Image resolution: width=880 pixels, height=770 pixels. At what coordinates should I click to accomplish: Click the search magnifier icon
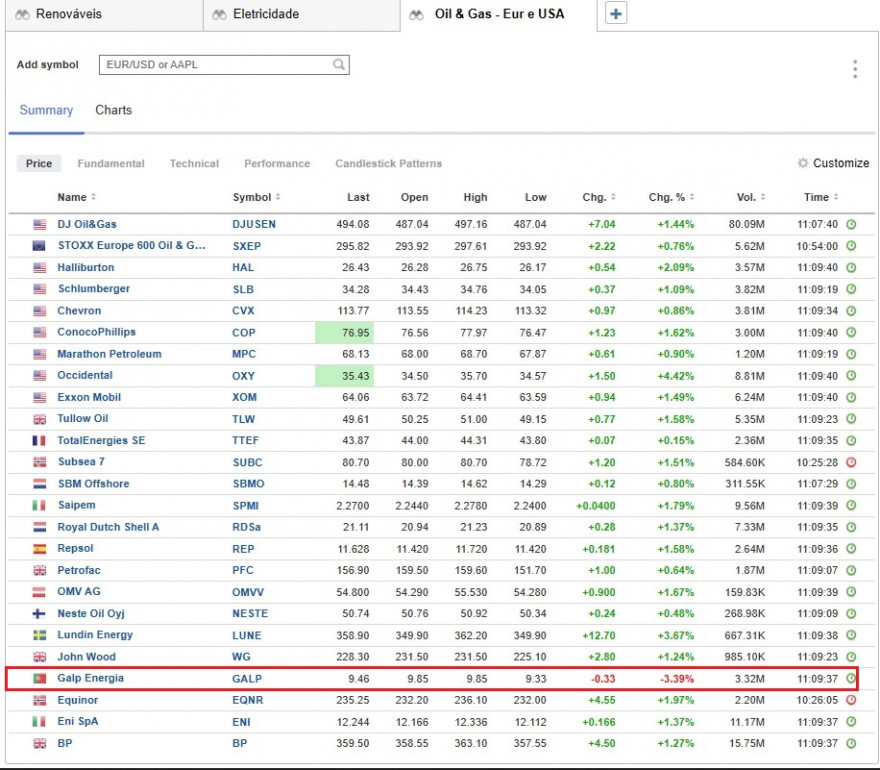[x=338, y=65]
